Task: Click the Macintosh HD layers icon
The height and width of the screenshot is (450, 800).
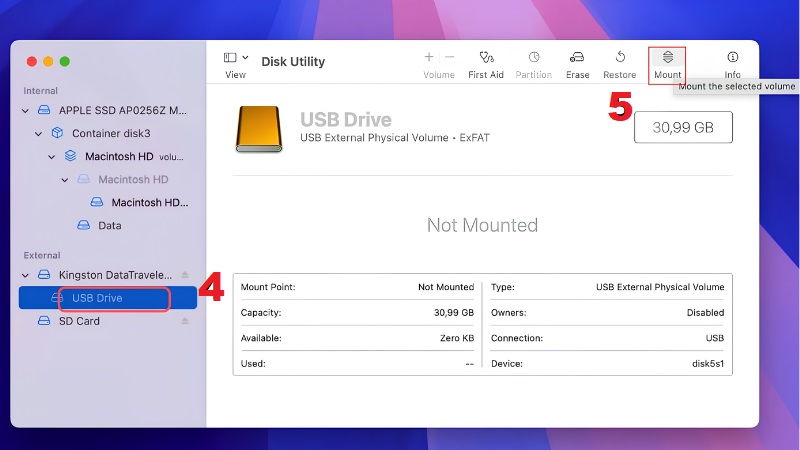Action: click(70, 156)
